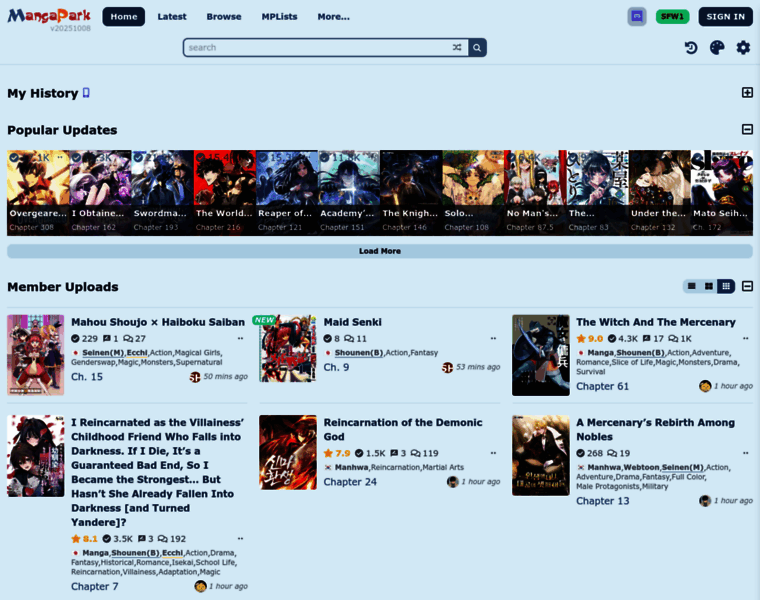The image size is (760, 600).
Task: Open Chapter 24 of Demonic God
Action: point(350,482)
